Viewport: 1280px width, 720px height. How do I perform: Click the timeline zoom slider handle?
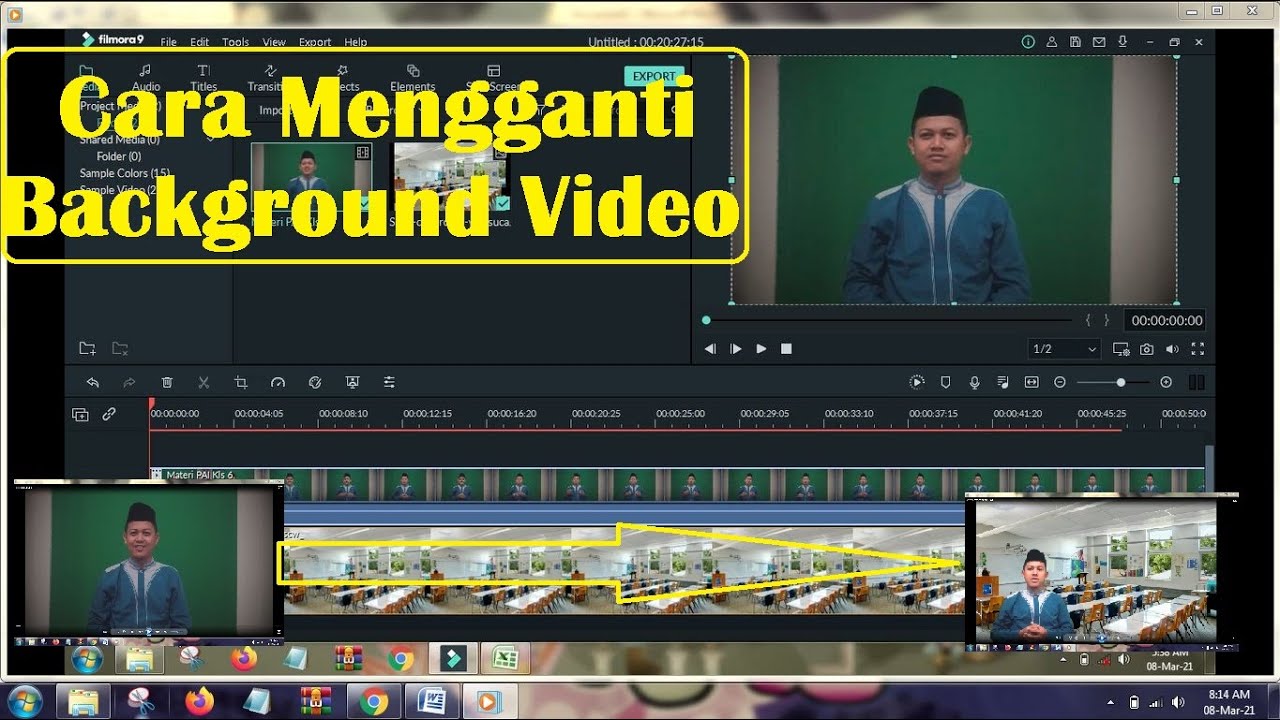coord(1121,382)
